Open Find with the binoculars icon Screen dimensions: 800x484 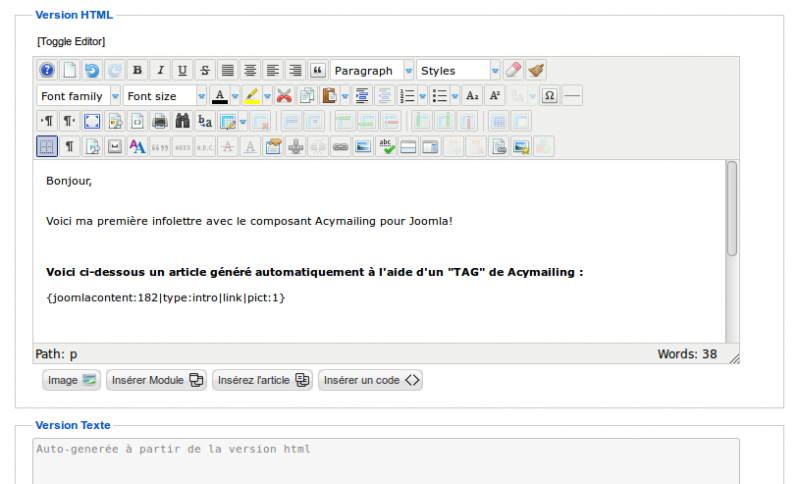click(182, 121)
